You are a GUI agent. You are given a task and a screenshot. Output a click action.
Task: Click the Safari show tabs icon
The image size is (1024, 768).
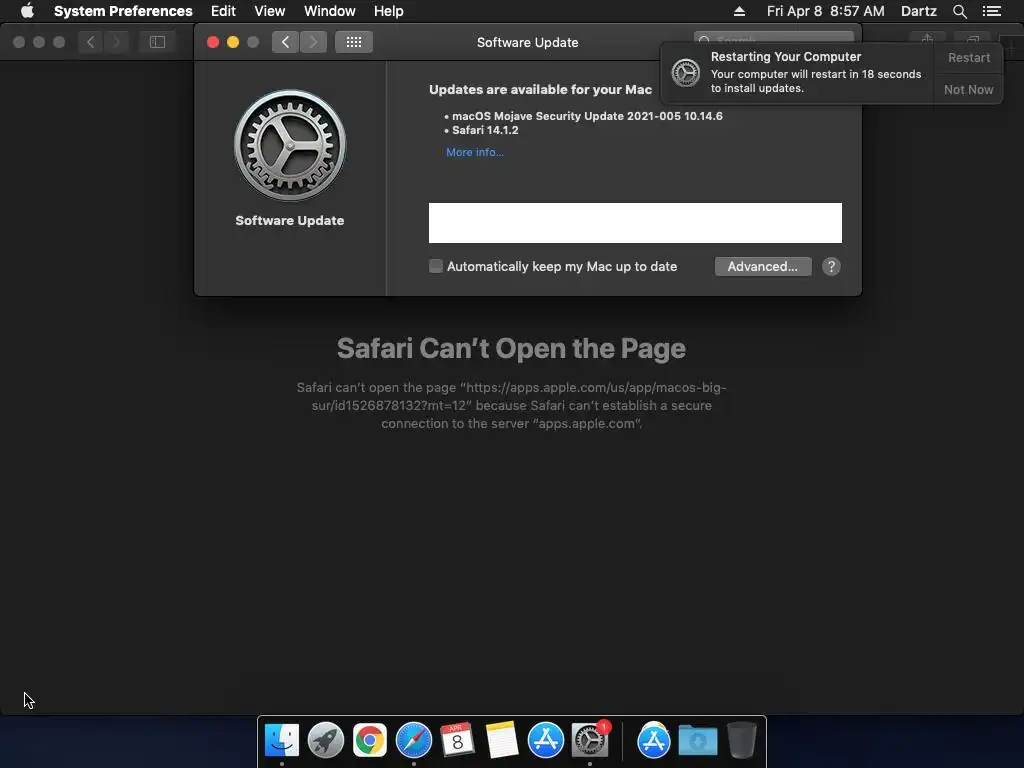pos(972,39)
